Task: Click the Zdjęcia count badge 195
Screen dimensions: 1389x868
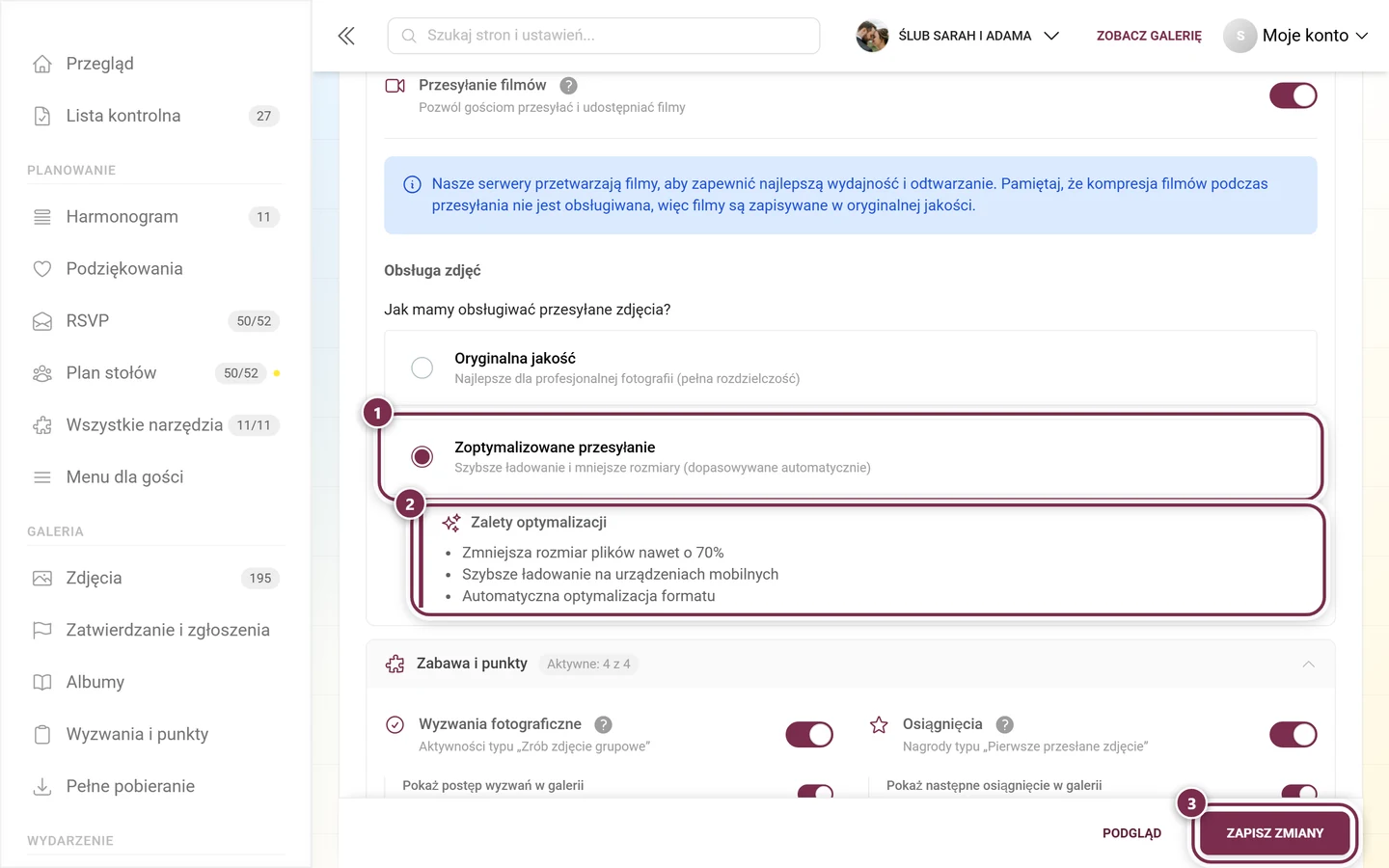Action: pos(260,579)
